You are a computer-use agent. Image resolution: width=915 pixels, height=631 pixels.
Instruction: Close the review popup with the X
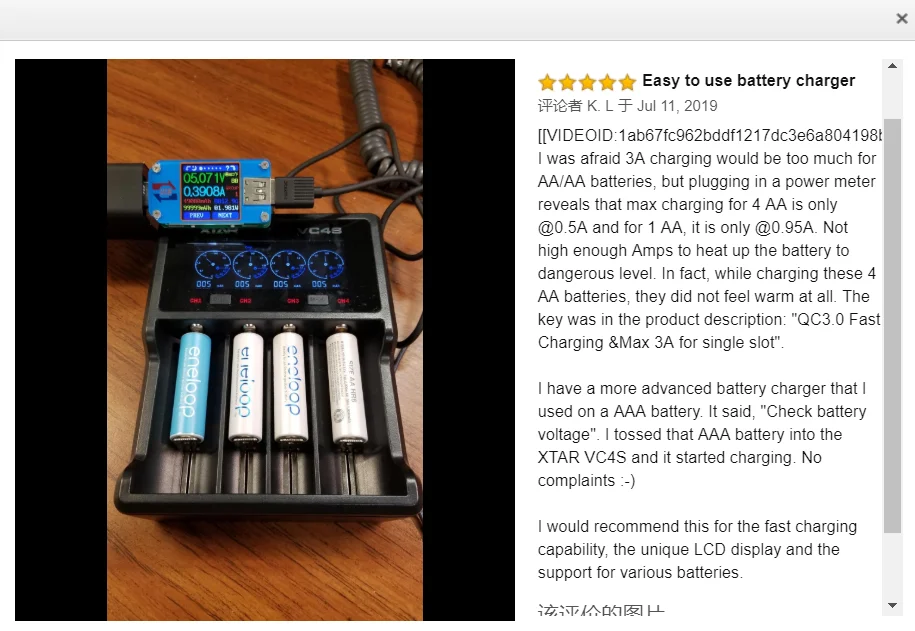click(x=902, y=19)
